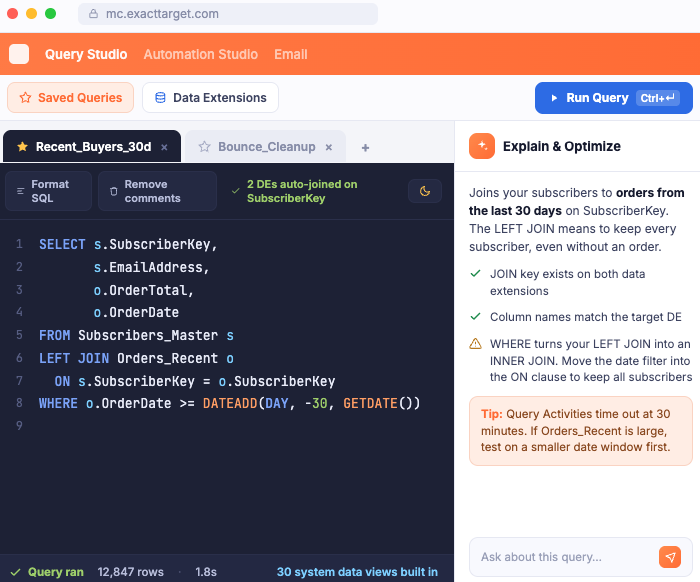Switch to the Bounce_Cleanup tab

(x=266, y=146)
